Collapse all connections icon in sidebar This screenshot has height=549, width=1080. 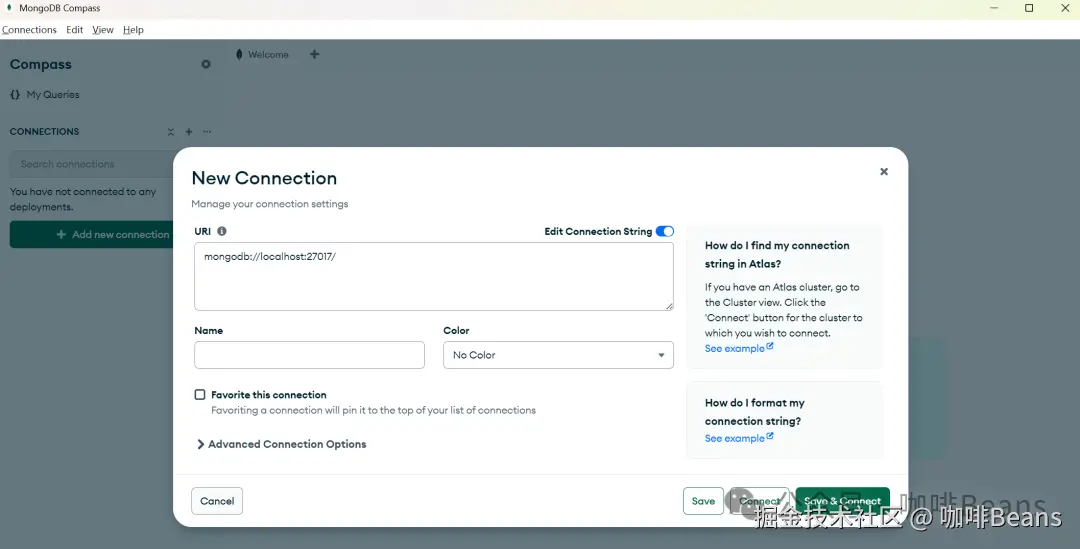pyautogui.click(x=171, y=132)
